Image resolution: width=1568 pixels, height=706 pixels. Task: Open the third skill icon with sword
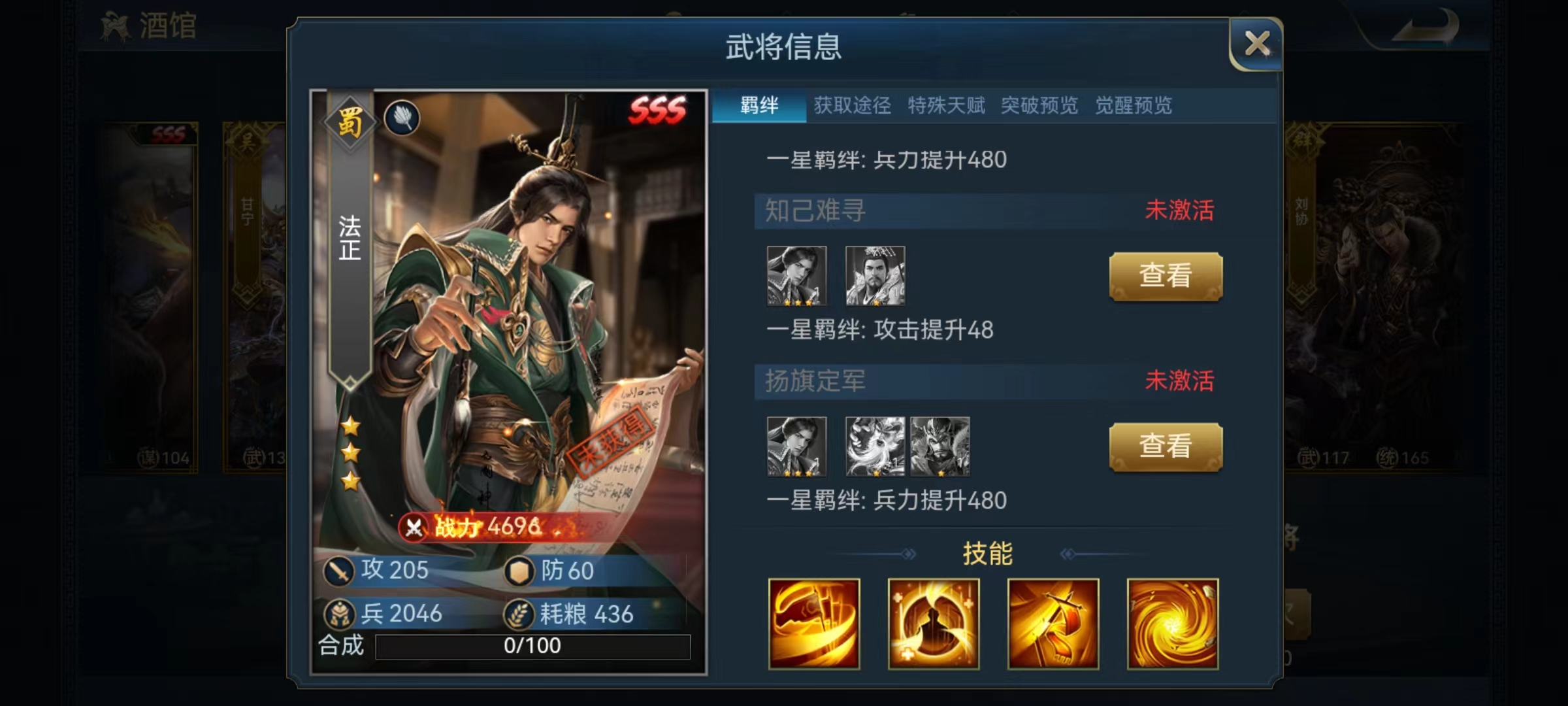click(1053, 624)
